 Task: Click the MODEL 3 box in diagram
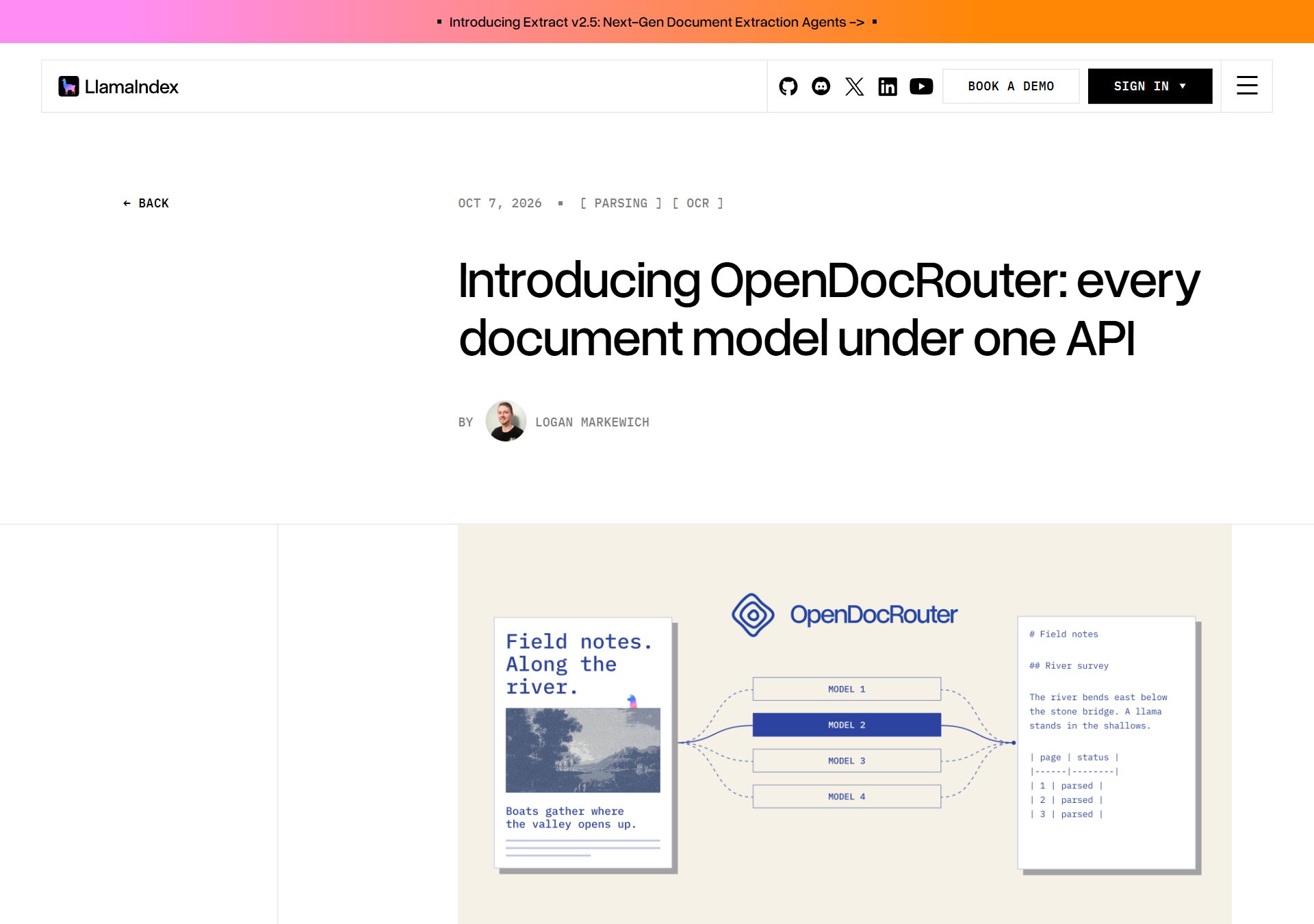click(847, 760)
